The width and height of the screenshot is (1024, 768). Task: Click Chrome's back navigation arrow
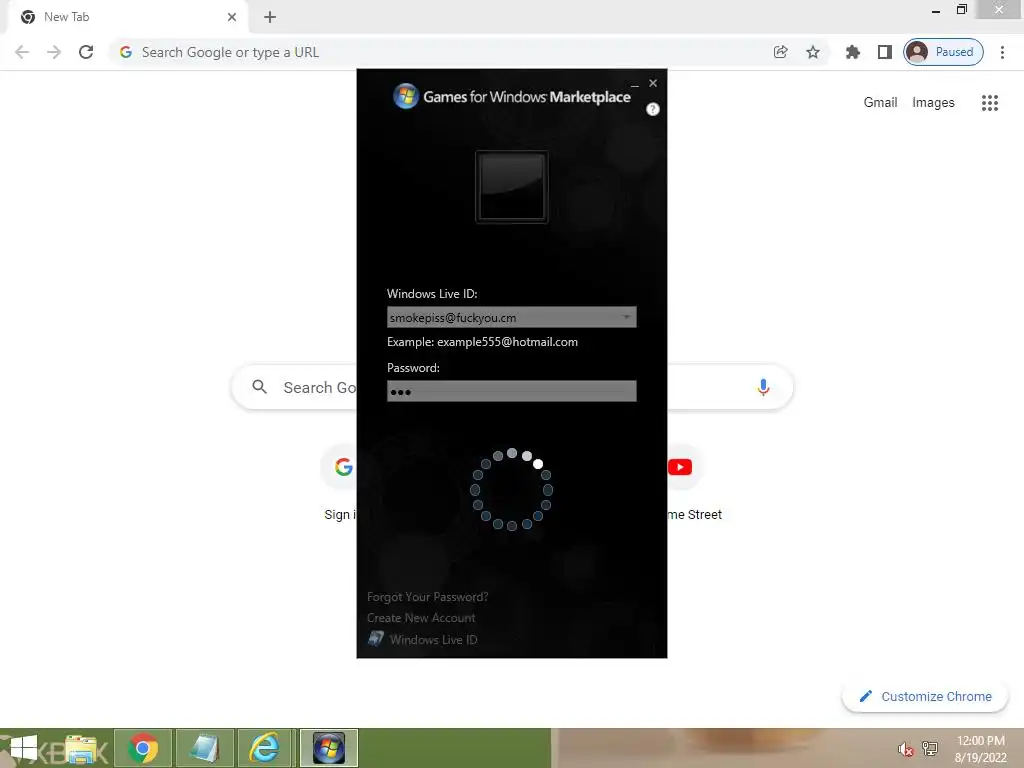(x=22, y=52)
